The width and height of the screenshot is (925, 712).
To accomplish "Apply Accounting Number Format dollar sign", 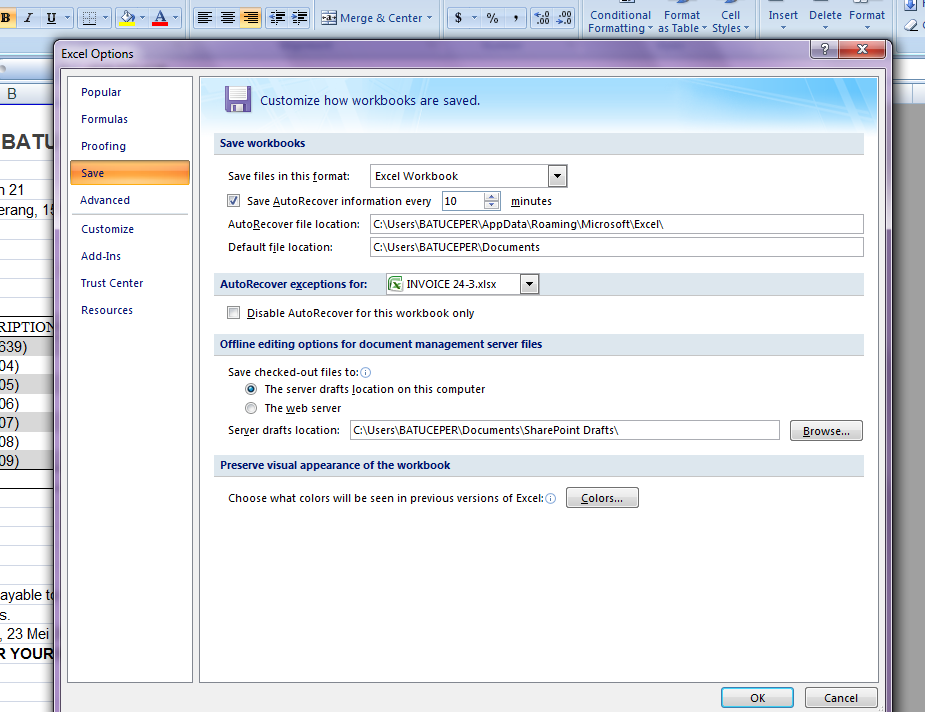I will click(x=458, y=18).
